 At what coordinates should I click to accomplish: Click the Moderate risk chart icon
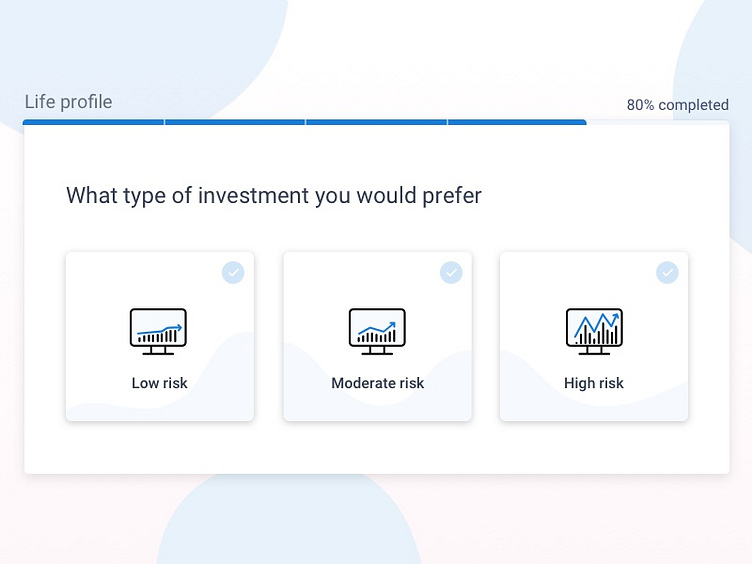tap(377, 331)
